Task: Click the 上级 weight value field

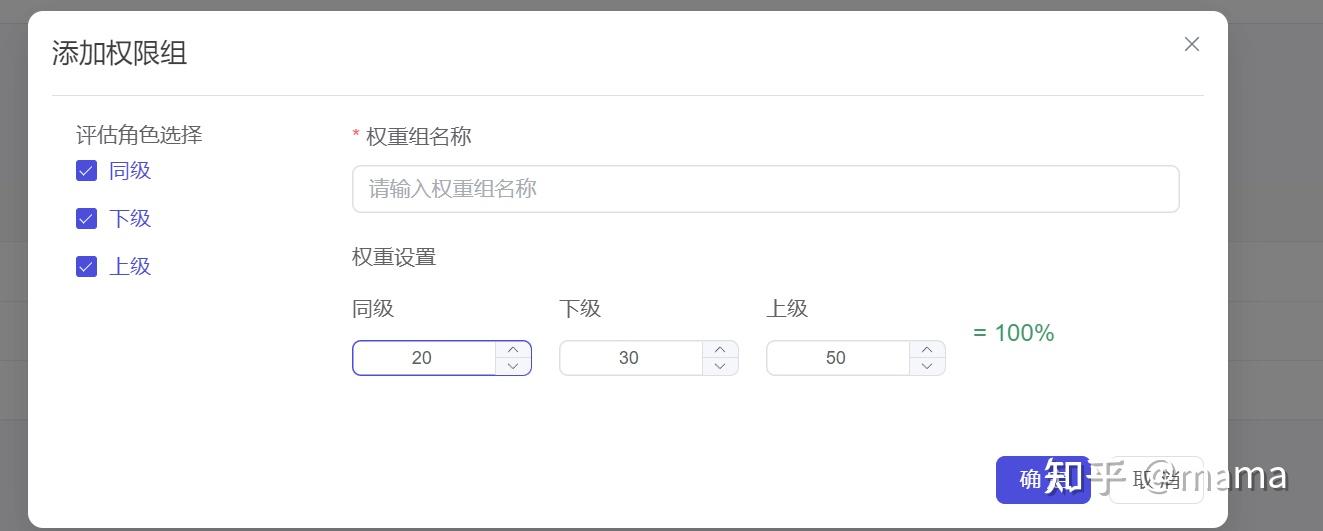Action: tap(837, 358)
